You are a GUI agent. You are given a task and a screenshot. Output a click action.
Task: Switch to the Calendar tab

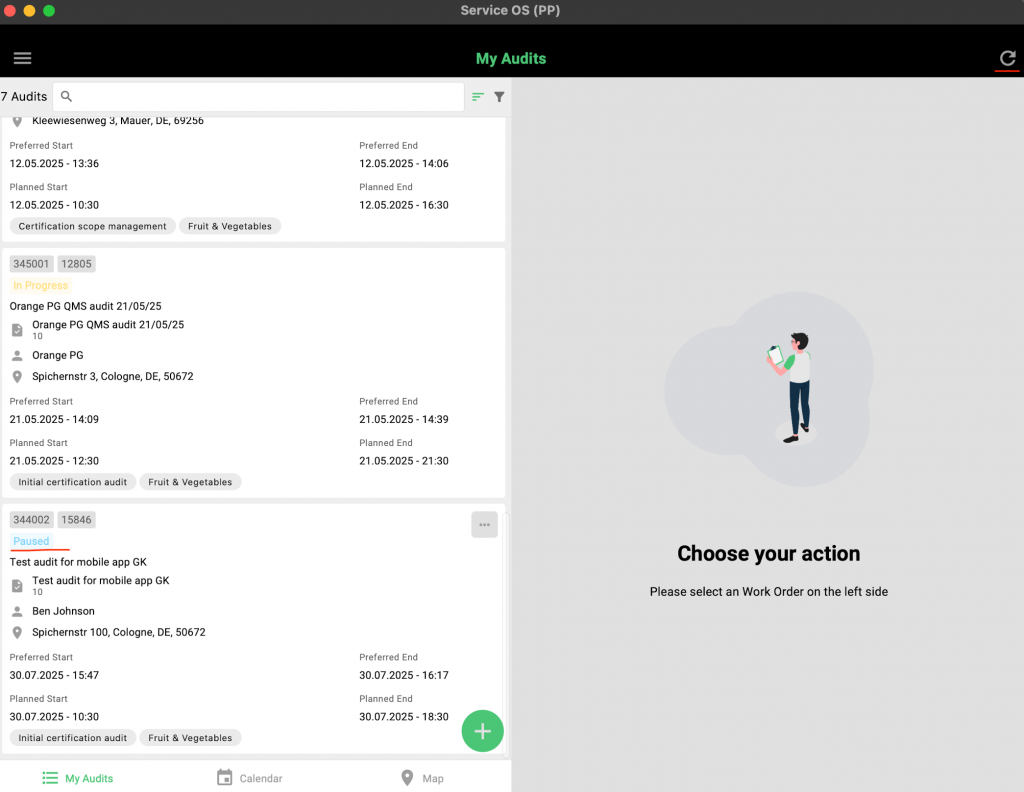tap(250, 778)
